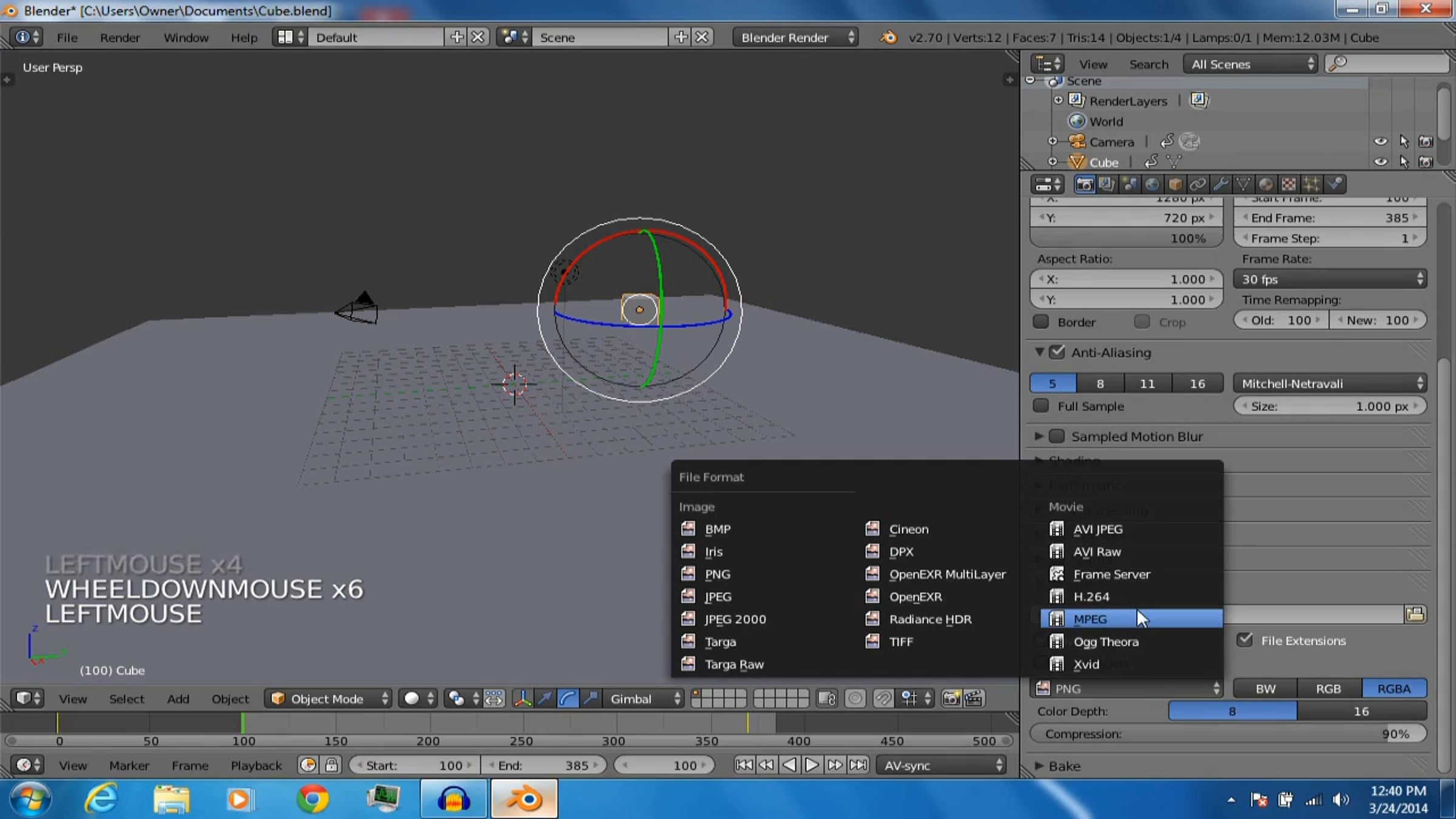Image resolution: width=1456 pixels, height=819 pixels.
Task: Click the OpenGL render camera icon
Action: pos(951,699)
